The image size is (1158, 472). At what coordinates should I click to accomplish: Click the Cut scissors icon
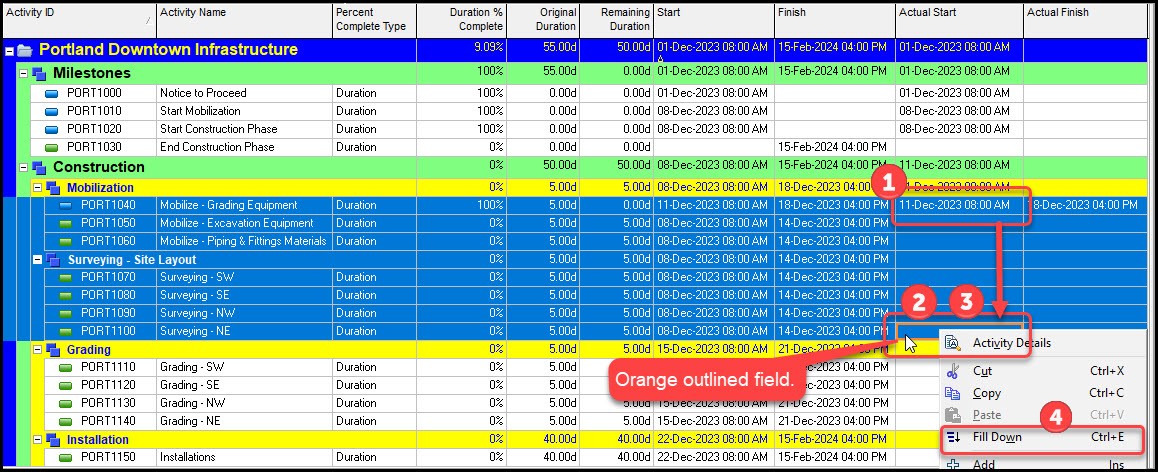point(952,370)
